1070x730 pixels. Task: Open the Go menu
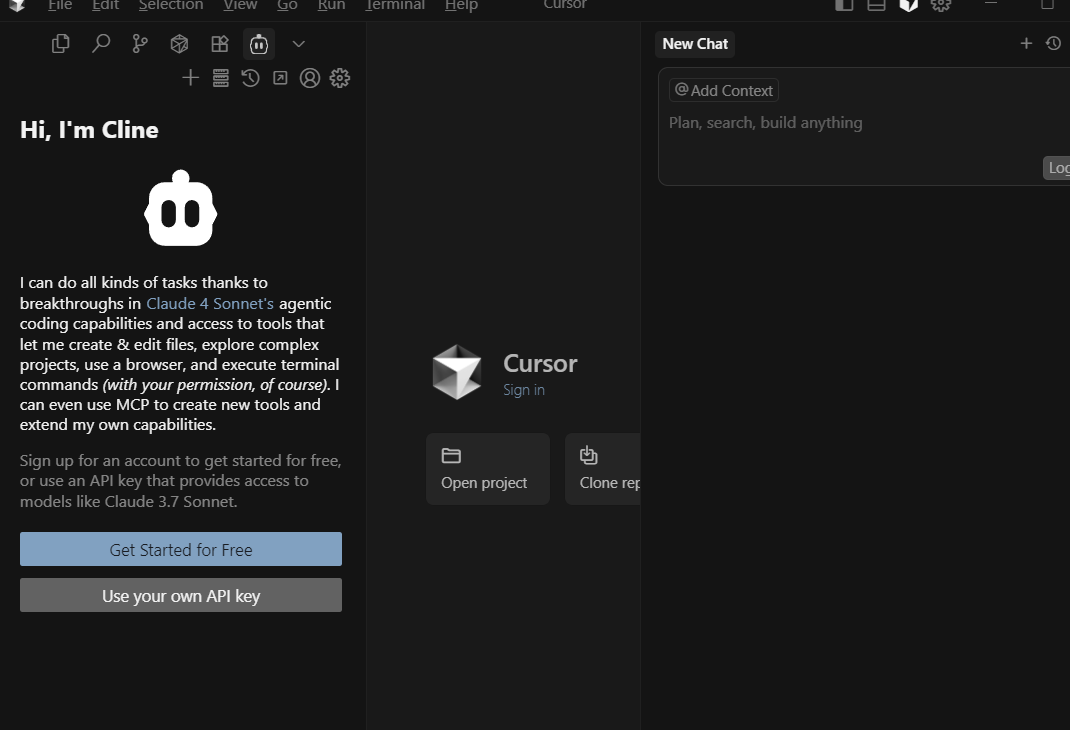[x=287, y=5]
